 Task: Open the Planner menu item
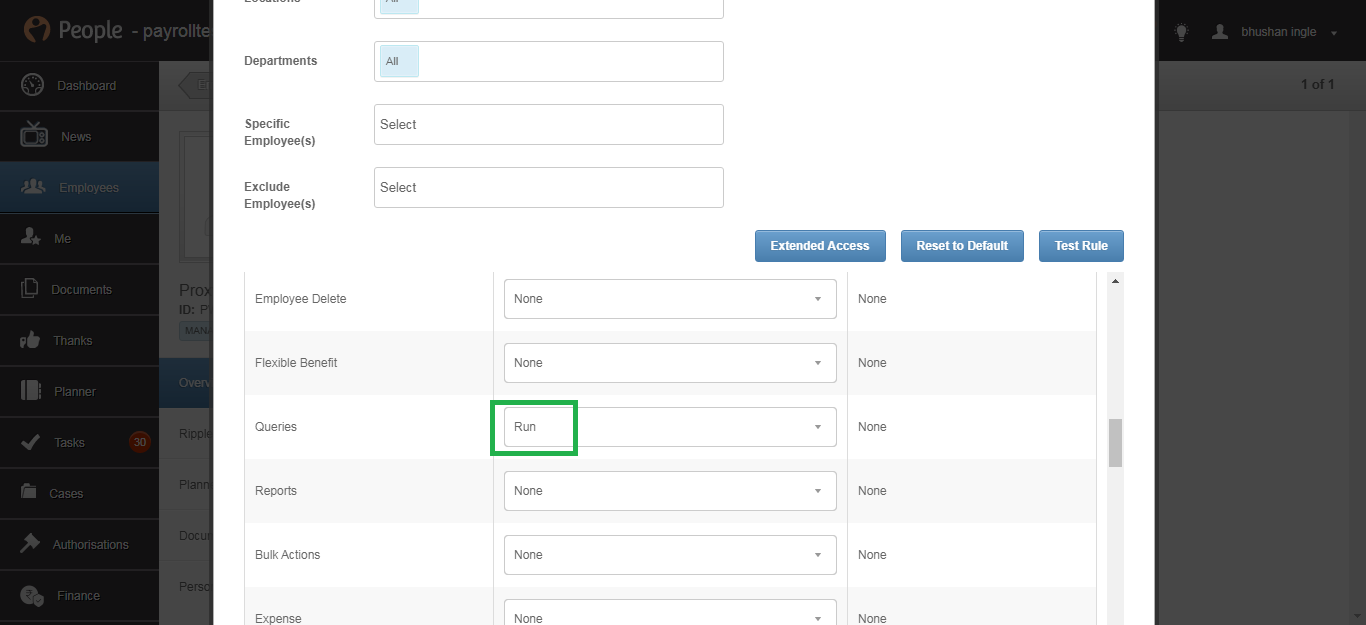(79, 392)
